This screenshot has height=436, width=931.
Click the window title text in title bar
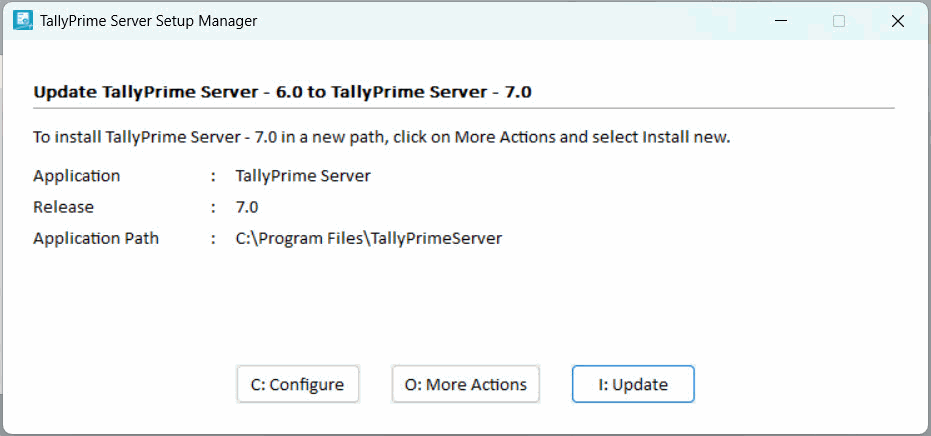click(148, 21)
